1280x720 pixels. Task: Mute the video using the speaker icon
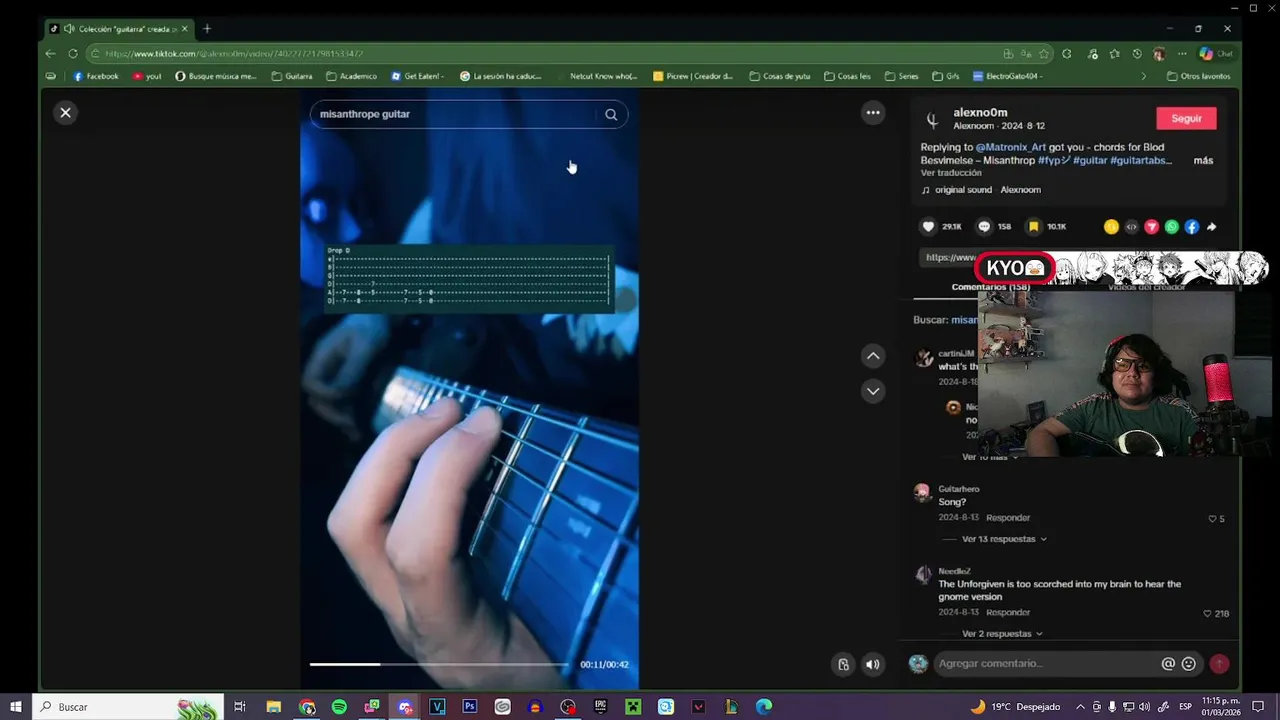pyautogui.click(x=873, y=664)
